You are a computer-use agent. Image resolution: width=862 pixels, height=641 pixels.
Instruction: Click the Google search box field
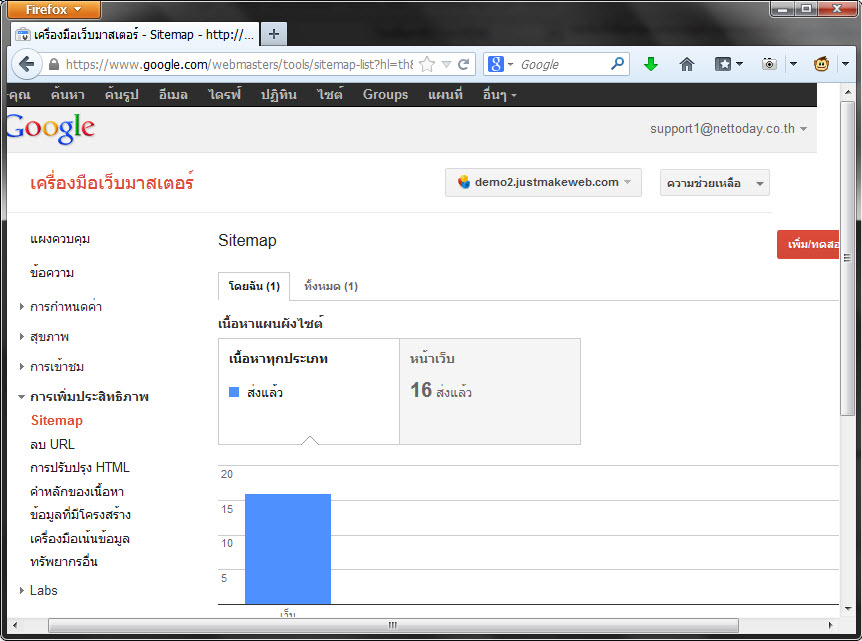click(563, 64)
